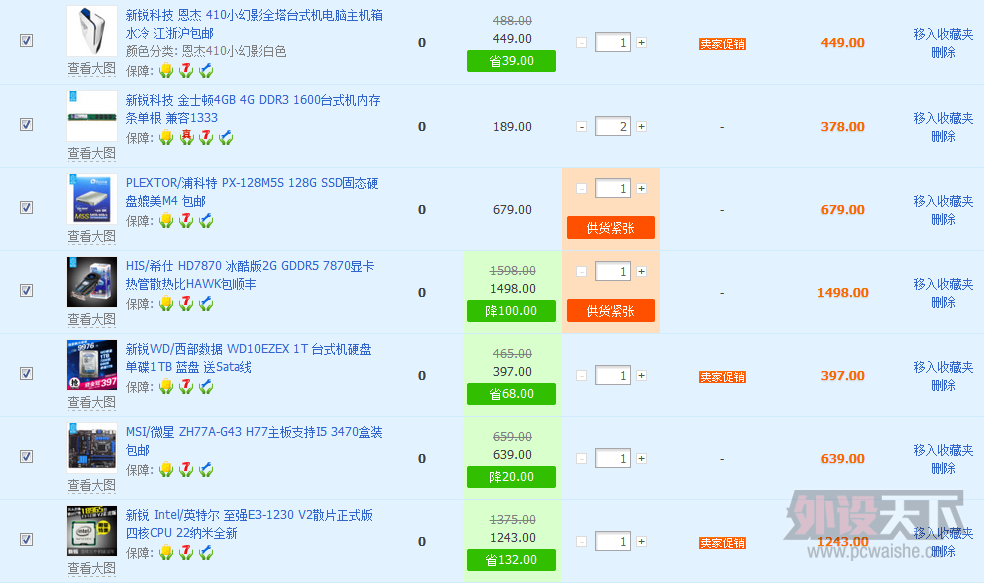984x585 pixels.
Task: Click the blue checkmark icon for PLEXTOR SSD
Action: coord(206,220)
